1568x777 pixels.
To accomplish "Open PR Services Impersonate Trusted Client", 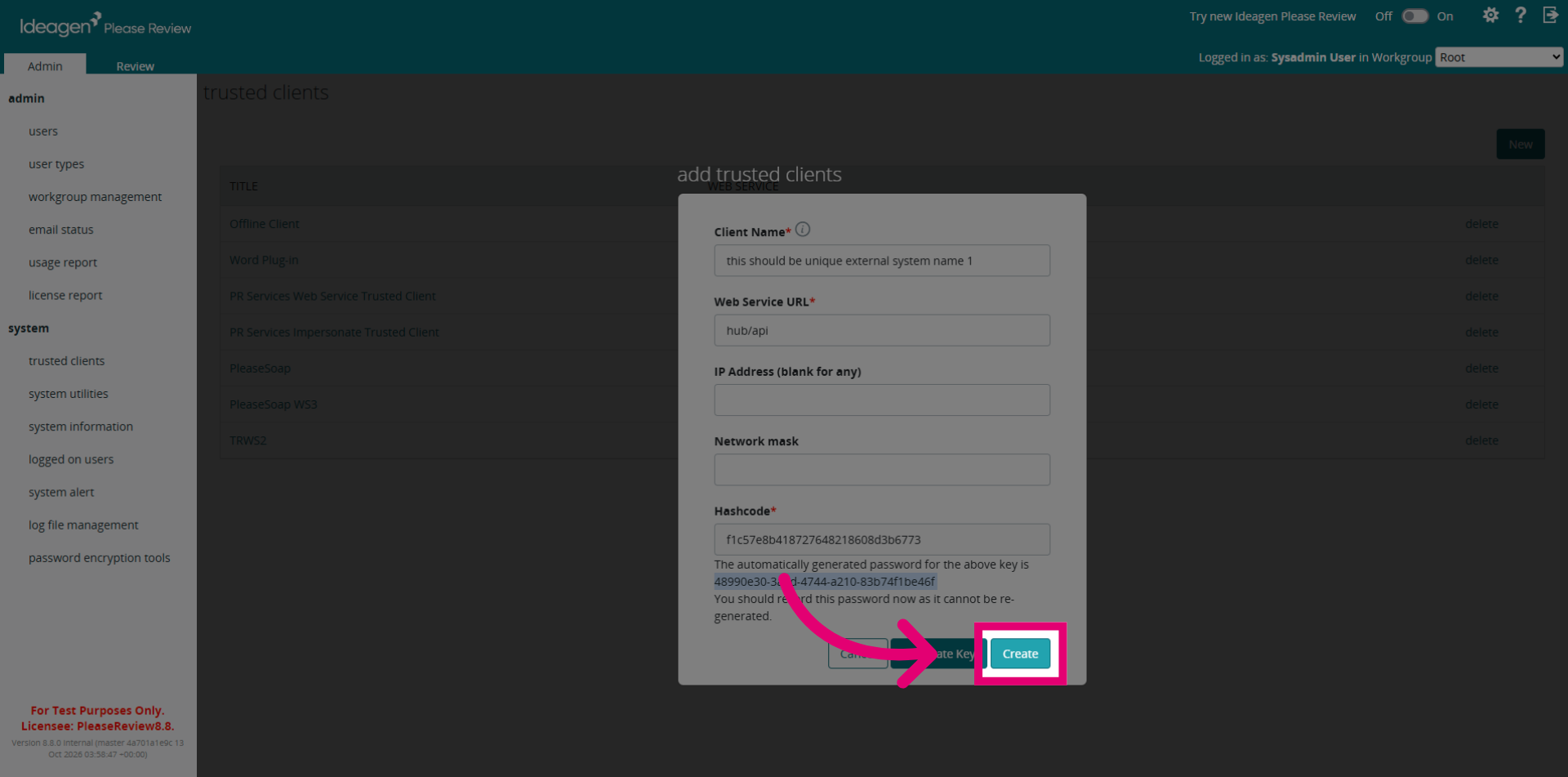I will click(x=334, y=332).
